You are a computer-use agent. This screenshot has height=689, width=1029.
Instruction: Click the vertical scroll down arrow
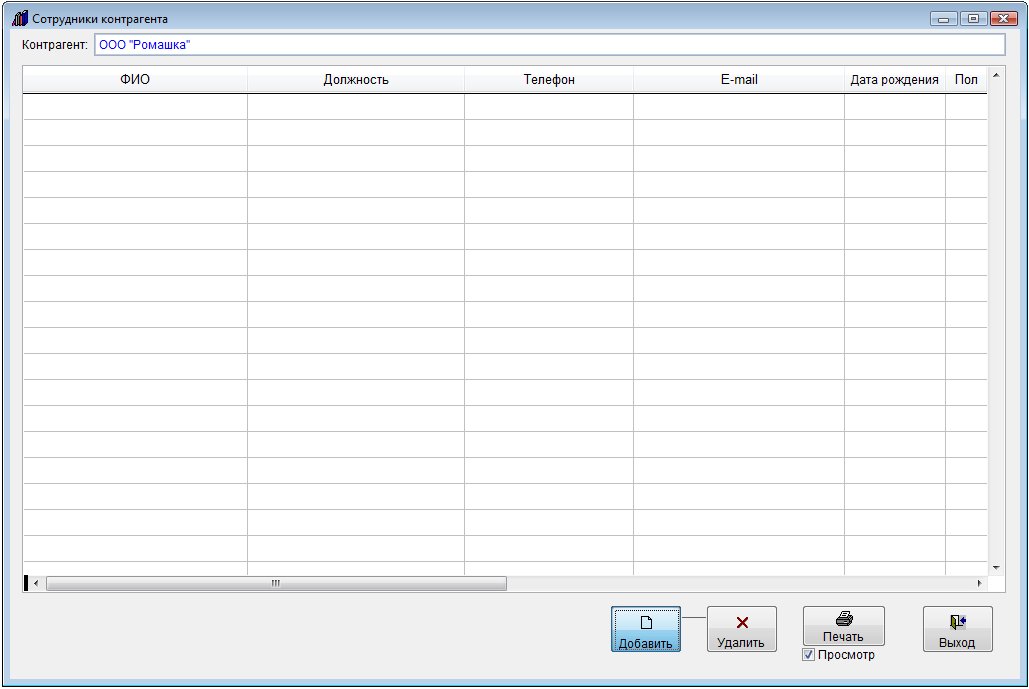point(996,568)
